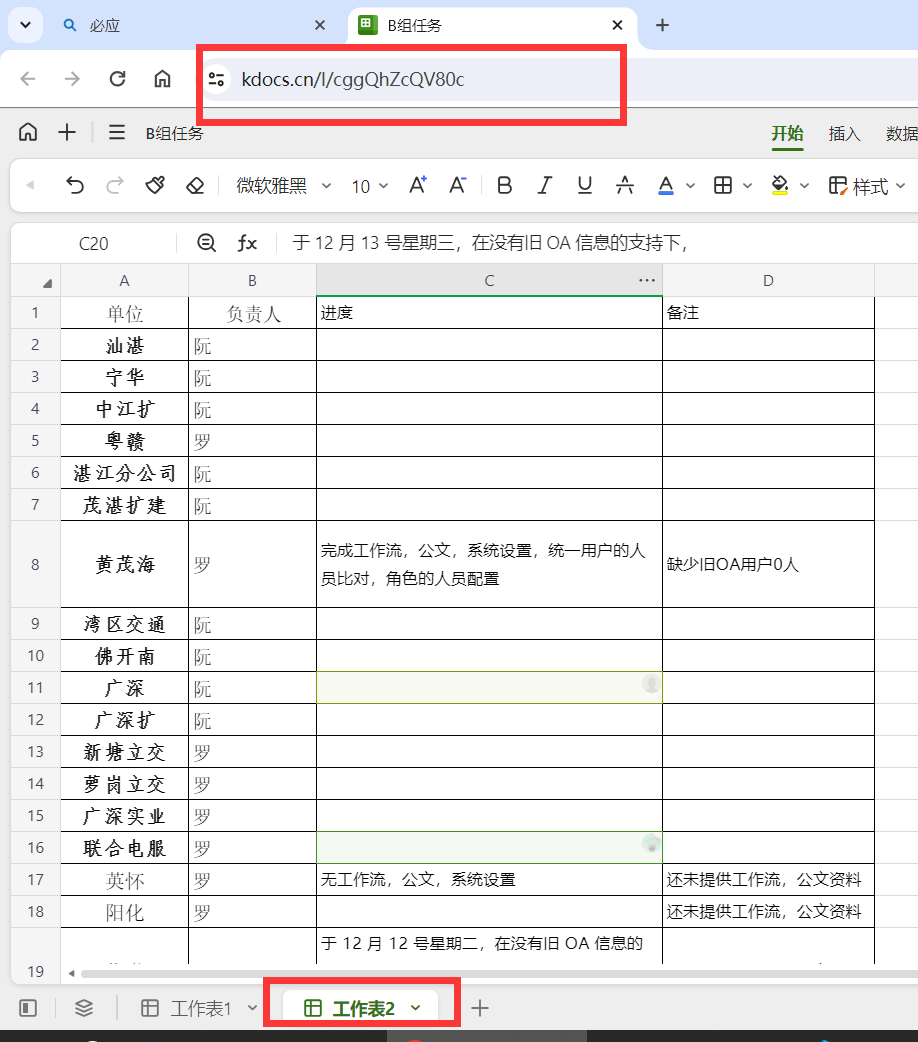Create new document with plus icon
The image size is (918, 1042).
coord(66,132)
